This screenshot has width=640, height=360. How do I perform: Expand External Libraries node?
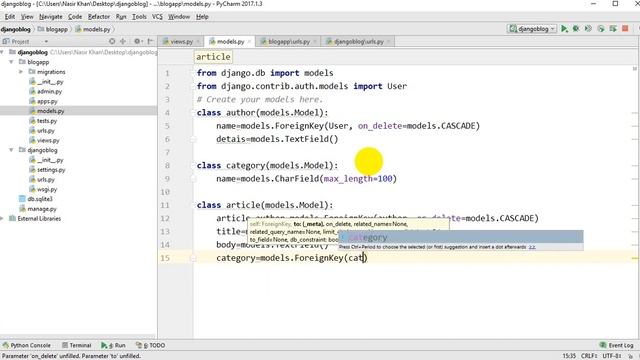(x=2, y=219)
